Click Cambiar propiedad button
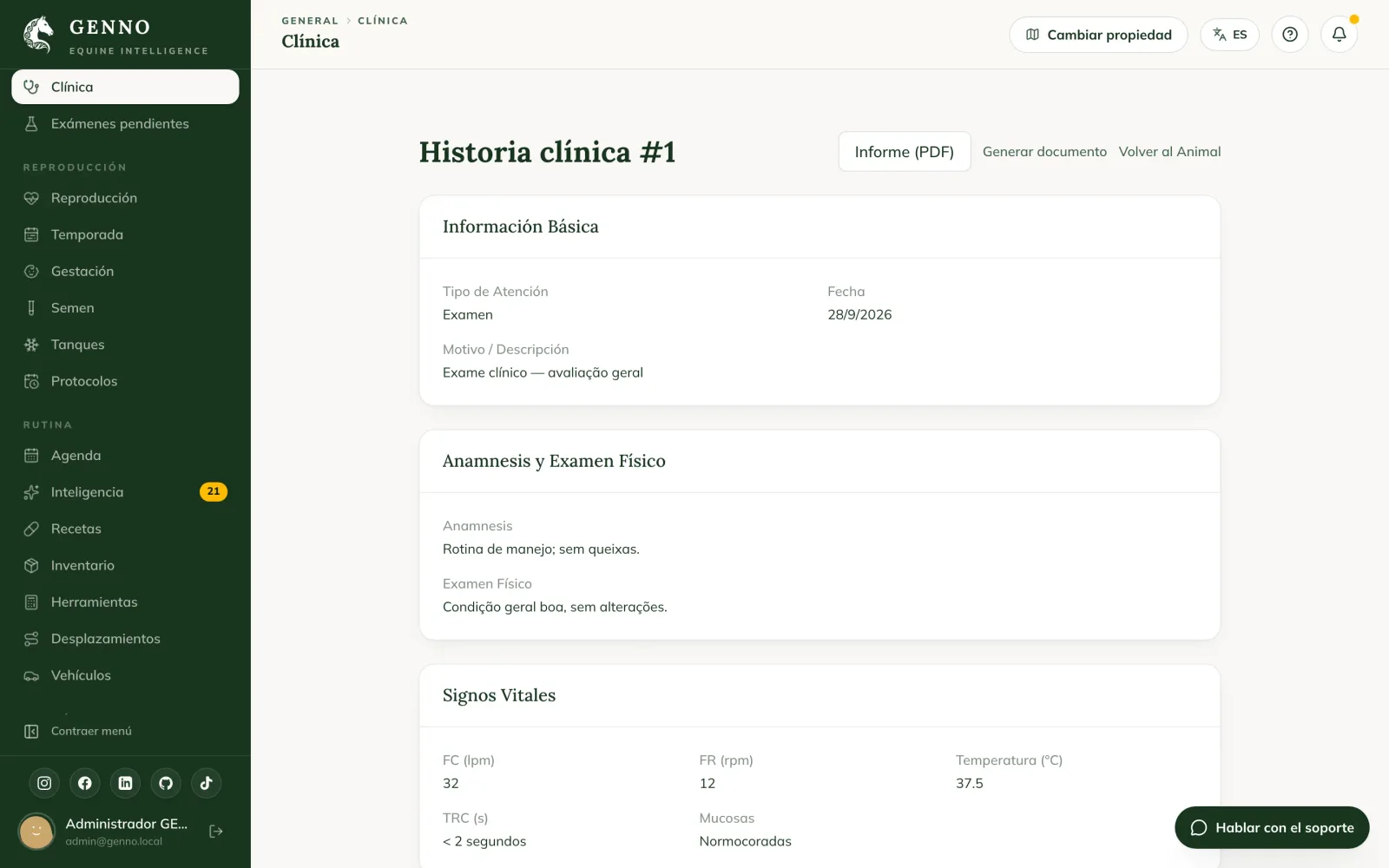 click(x=1098, y=35)
